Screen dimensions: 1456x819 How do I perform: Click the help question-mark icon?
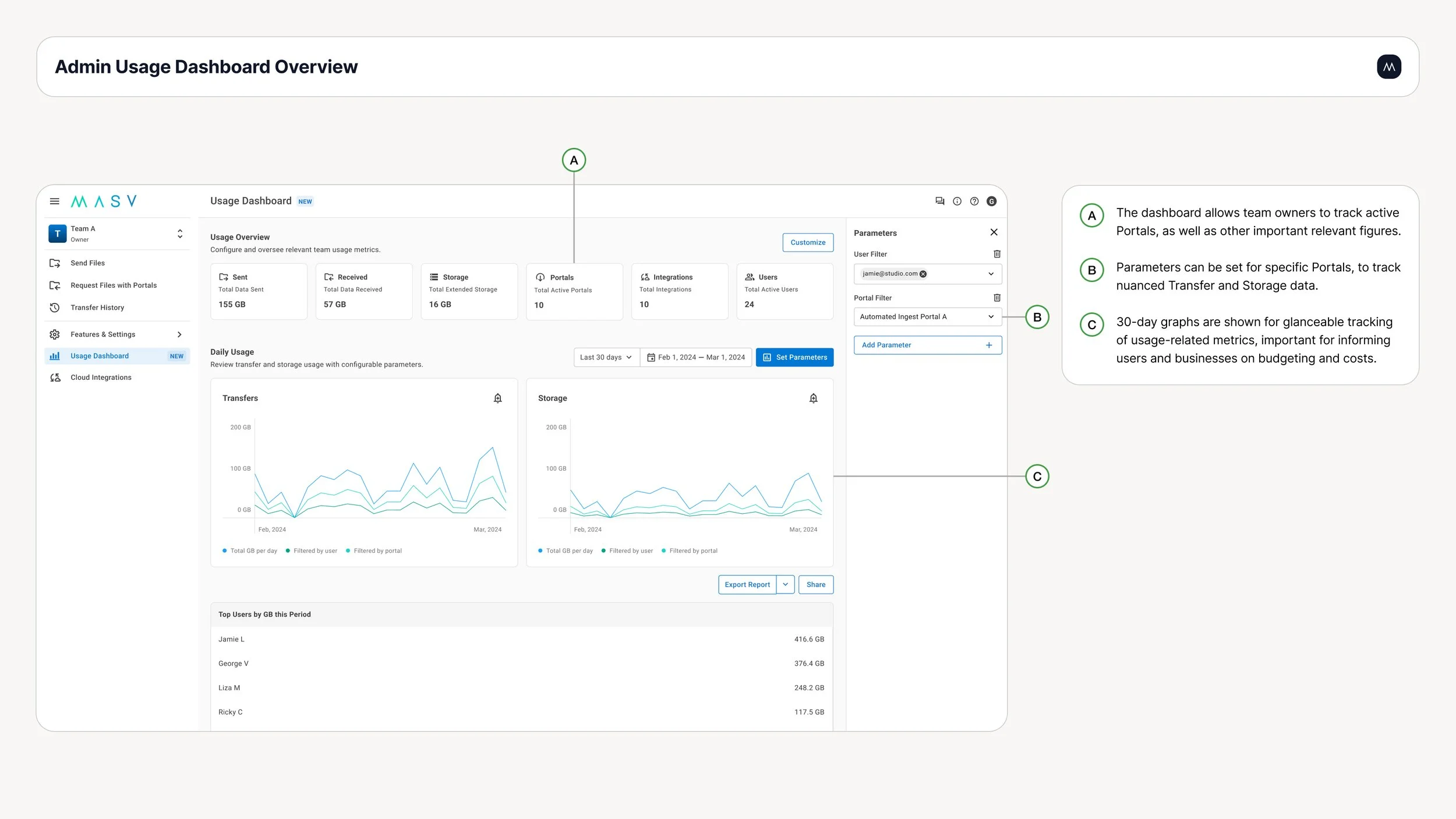coord(974,201)
